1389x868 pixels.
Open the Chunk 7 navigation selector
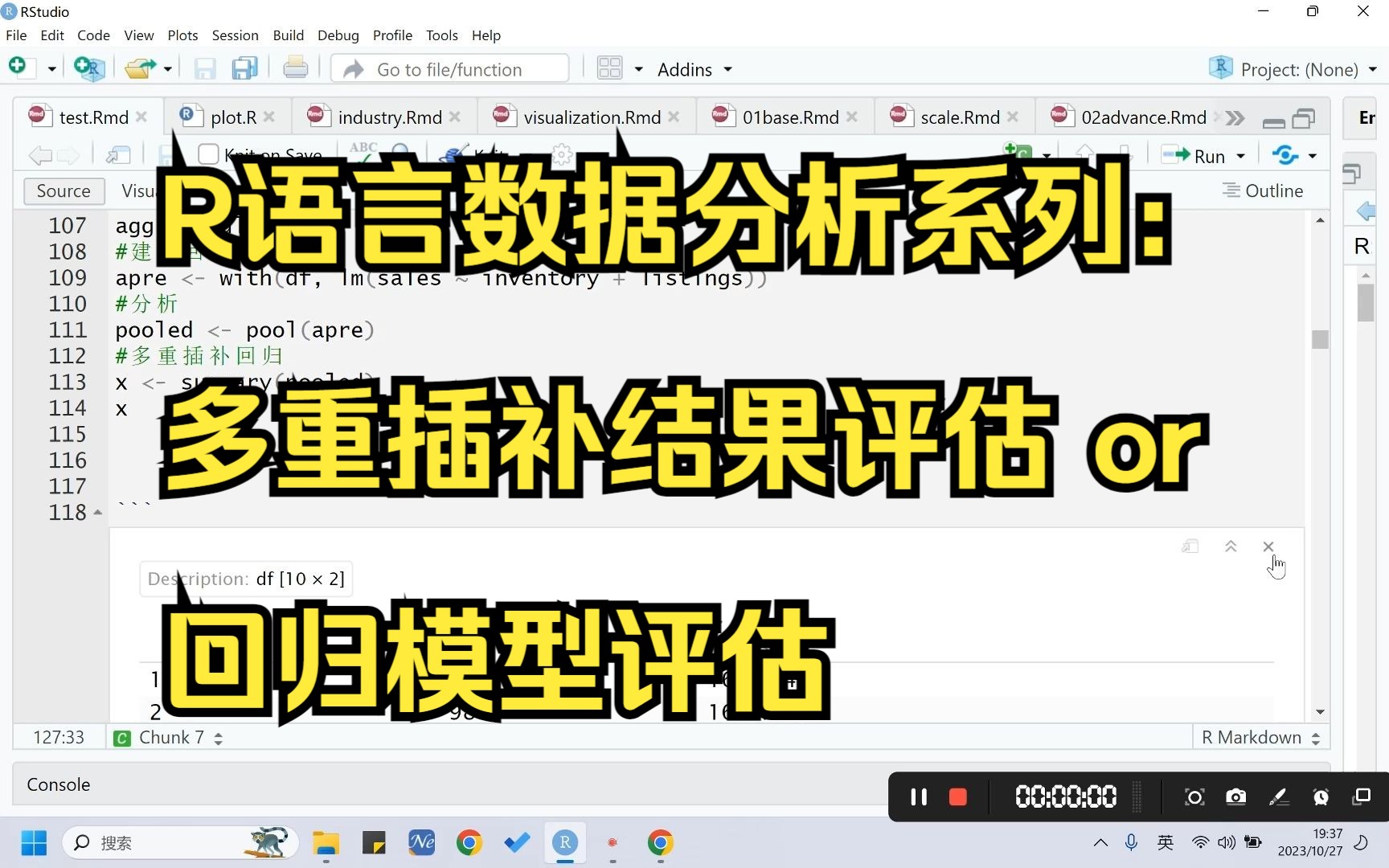(169, 738)
